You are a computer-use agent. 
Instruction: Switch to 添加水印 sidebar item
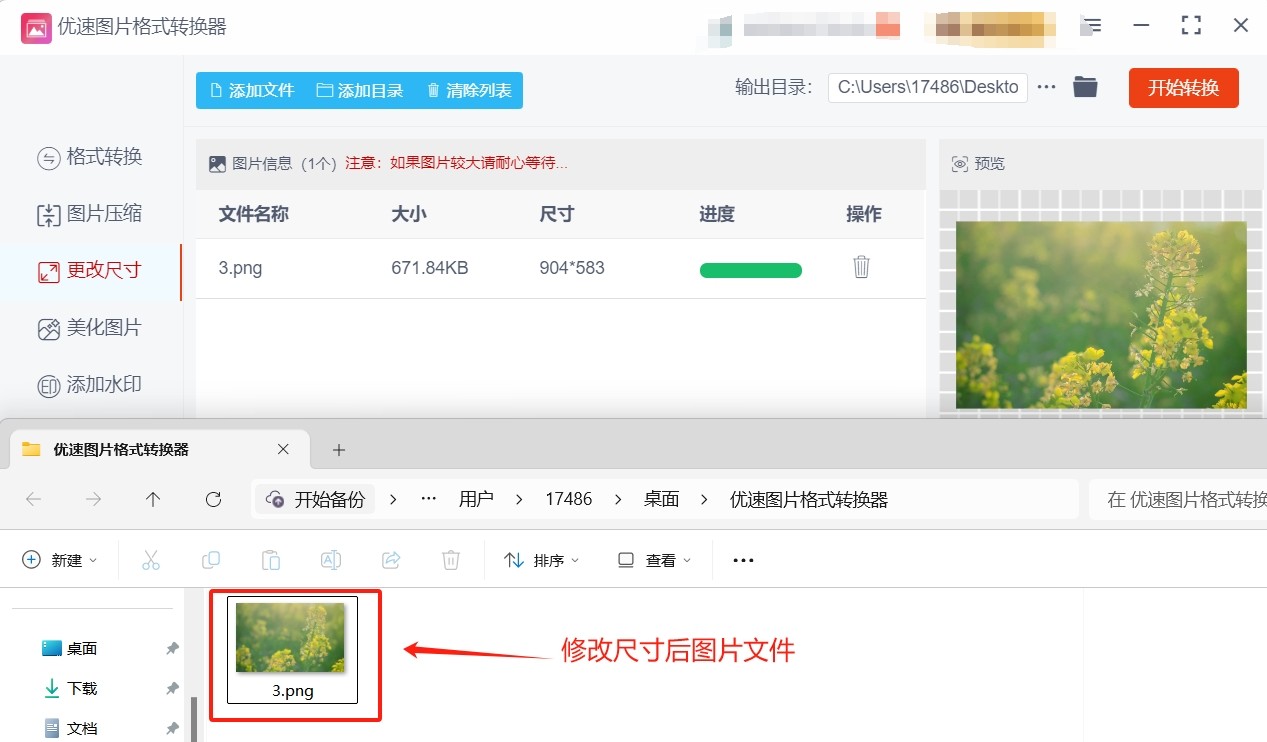90,385
